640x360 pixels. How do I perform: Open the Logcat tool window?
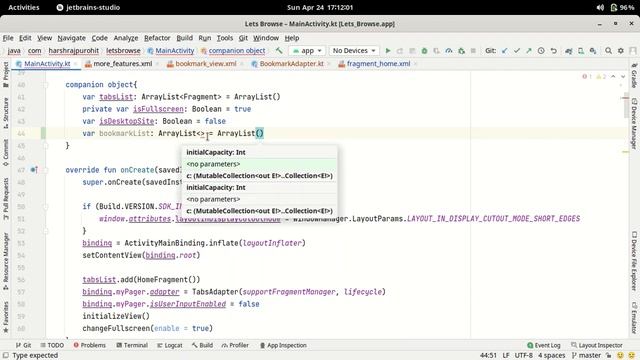170,345
